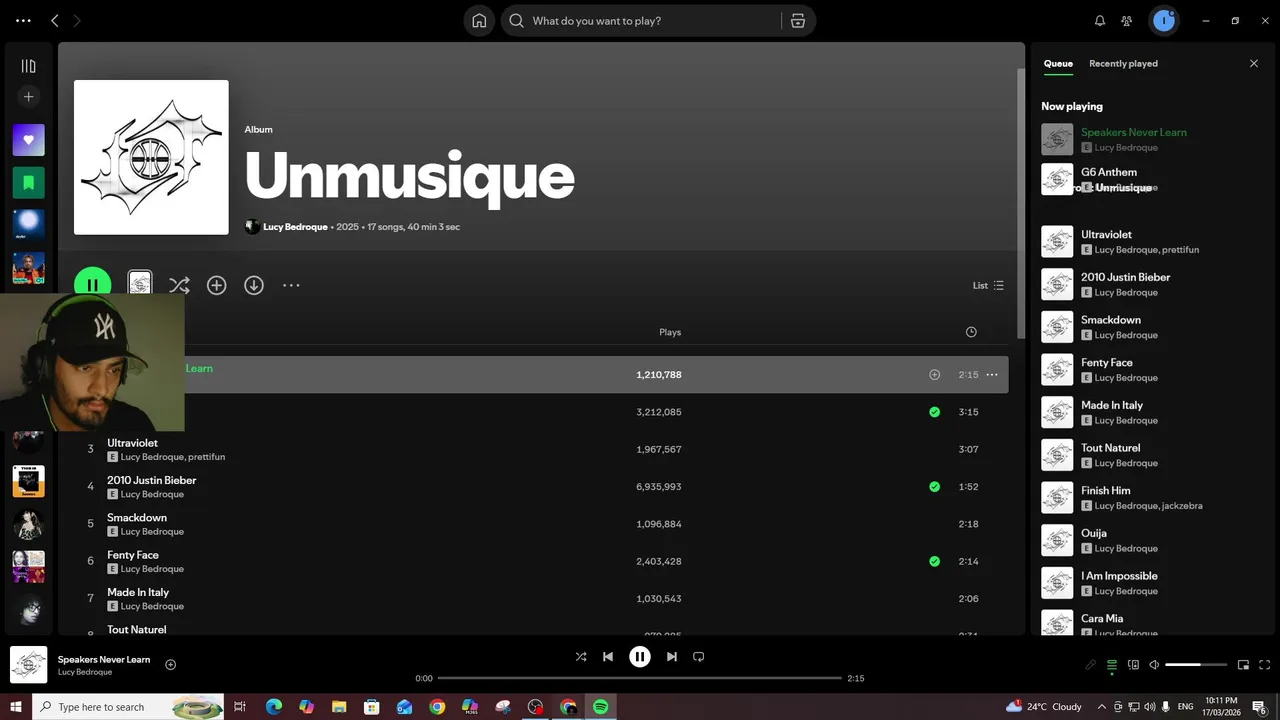Toggle shuffle in the player controls
The width and height of the screenshot is (1280, 720).
pos(581,657)
